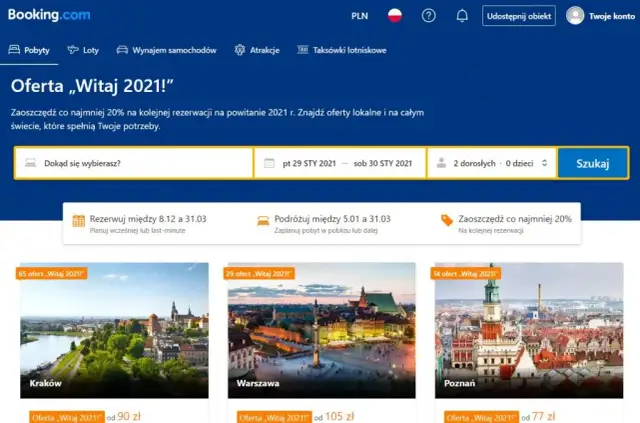
Task: Click Rezerwuj między 8.12 a 31.03 text
Action: [x=148, y=219]
